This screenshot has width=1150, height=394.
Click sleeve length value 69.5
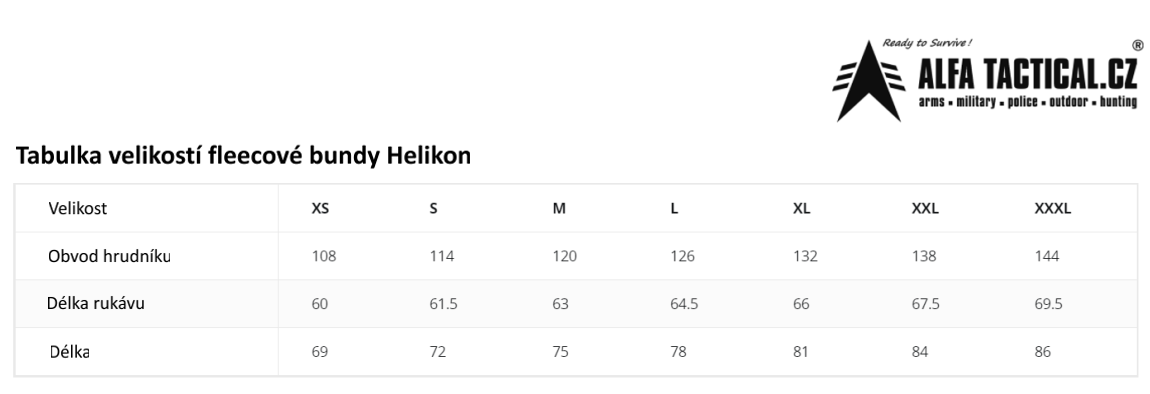pyautogui.click(x=1048, y=304)
